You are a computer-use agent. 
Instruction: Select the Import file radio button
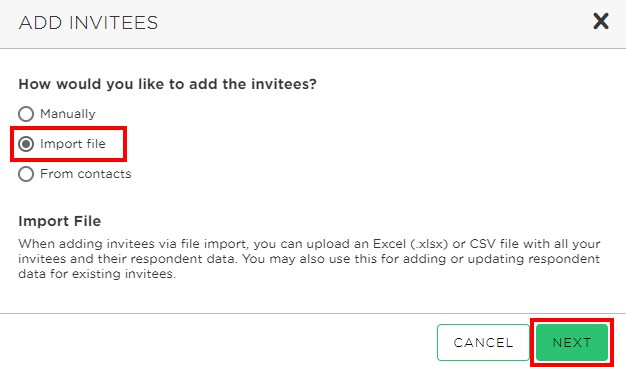pos(26,144)
